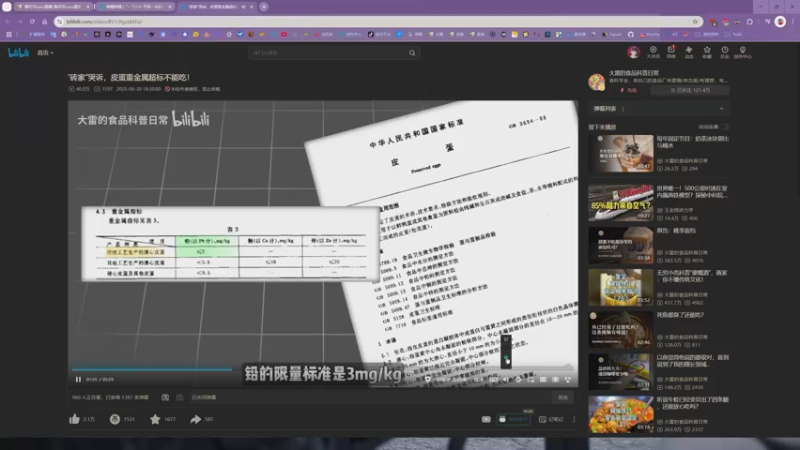Focus the bilibili search input field
This screenshot has height=450, width=800.
click(x=328, y=53)
